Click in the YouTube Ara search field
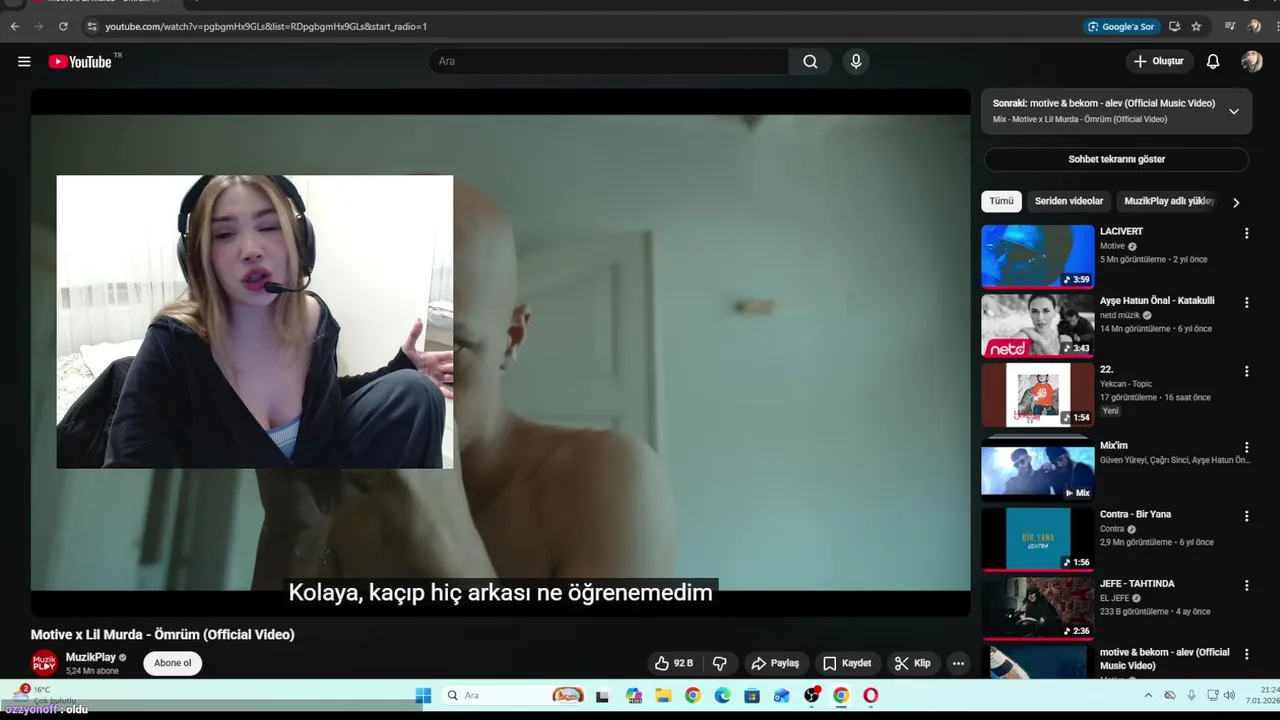 (609, 62)
